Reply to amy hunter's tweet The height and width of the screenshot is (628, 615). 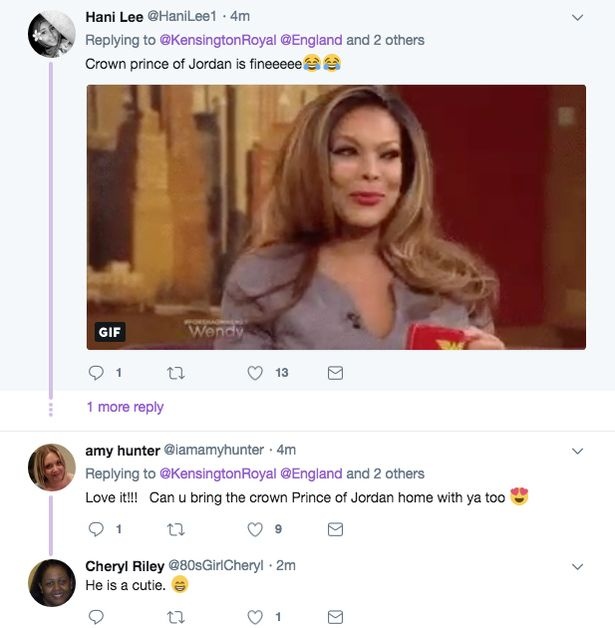(x=96, y=529)
